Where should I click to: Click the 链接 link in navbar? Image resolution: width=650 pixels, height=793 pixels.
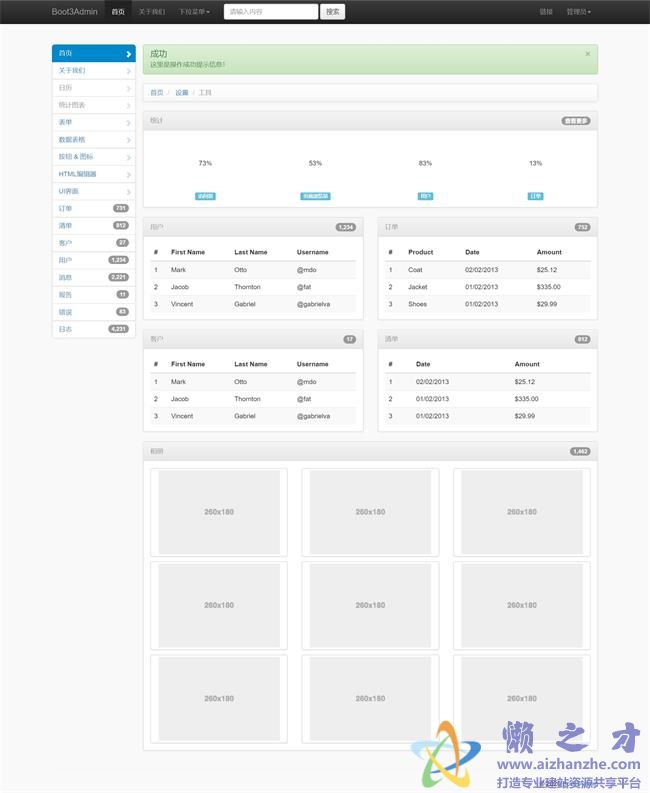[545, 12]
